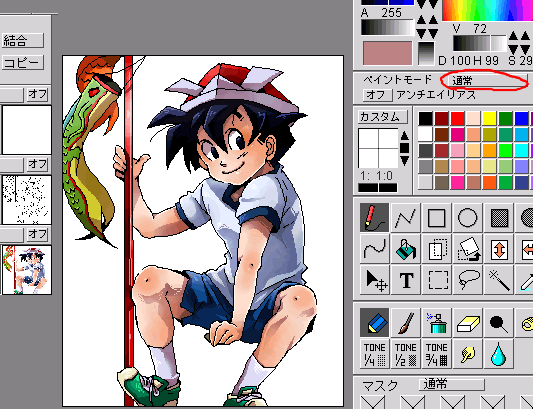Select the freehand pencil drawing tool

coord(374,218)
